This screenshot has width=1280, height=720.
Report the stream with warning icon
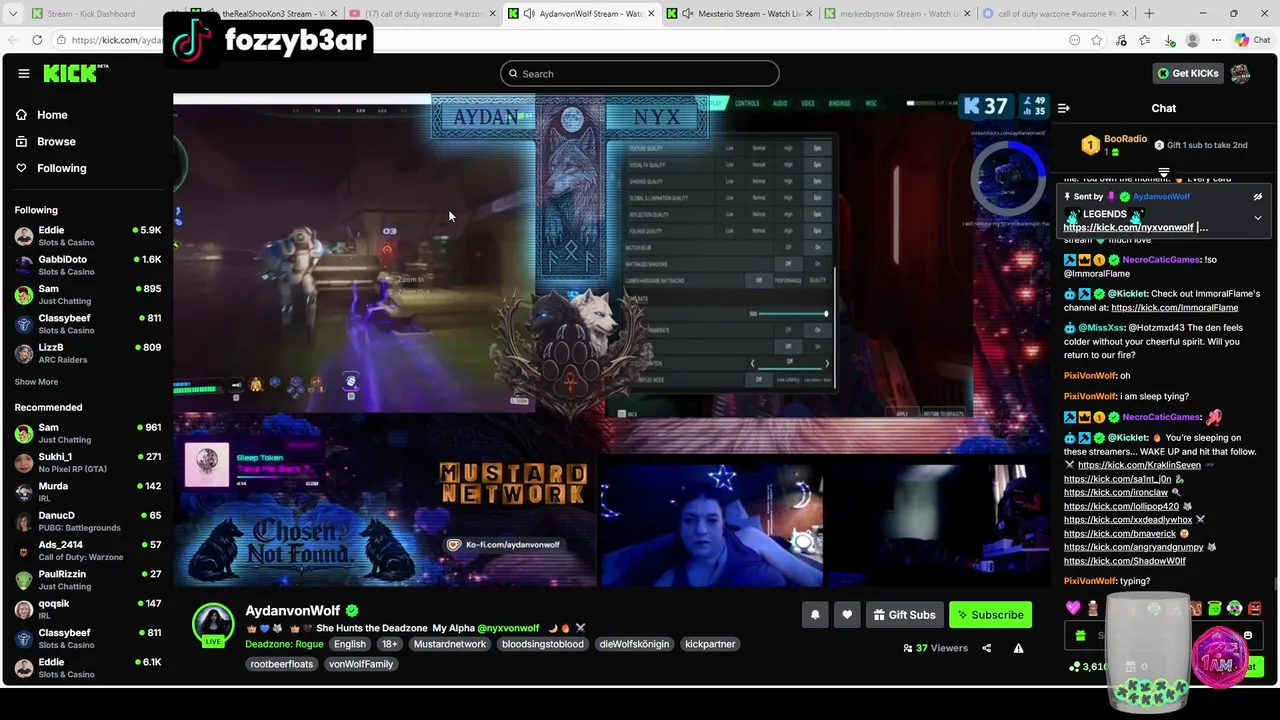tap(1018, 648)
